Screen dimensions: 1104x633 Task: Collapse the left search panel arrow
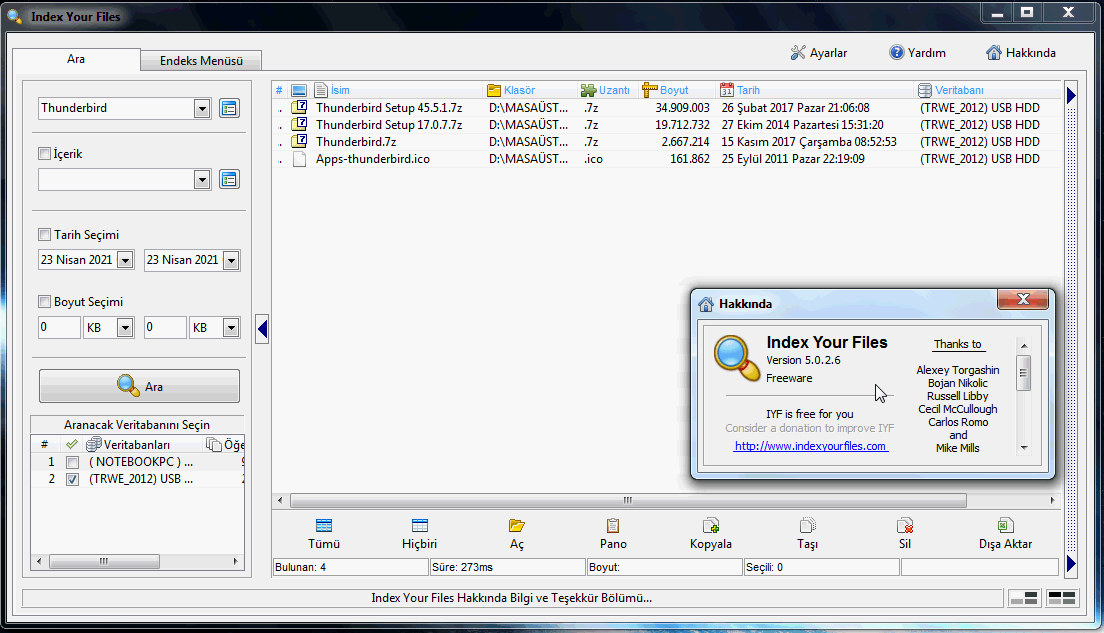click(x=262, y=329)
